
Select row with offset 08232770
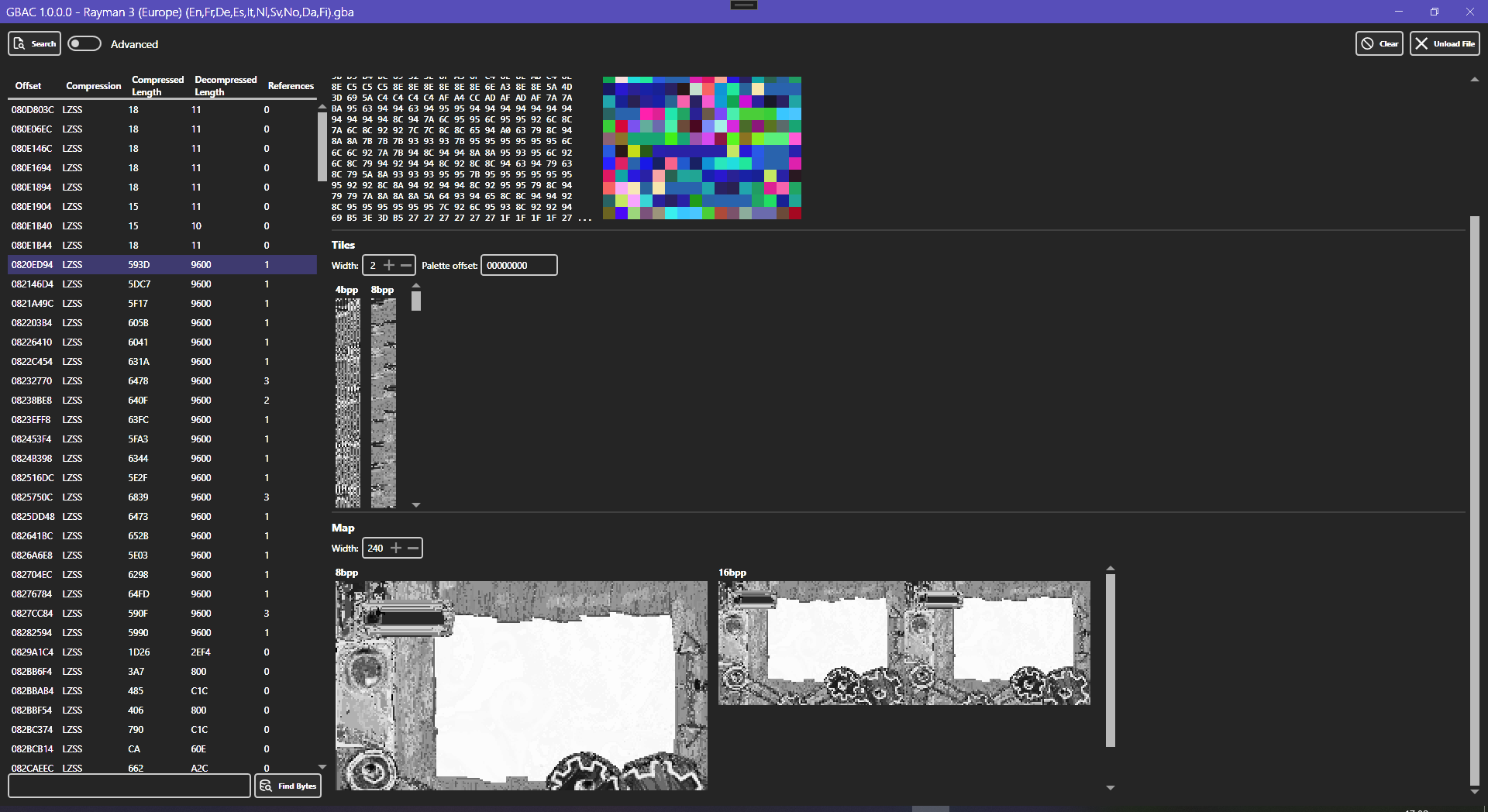[162, 381]
